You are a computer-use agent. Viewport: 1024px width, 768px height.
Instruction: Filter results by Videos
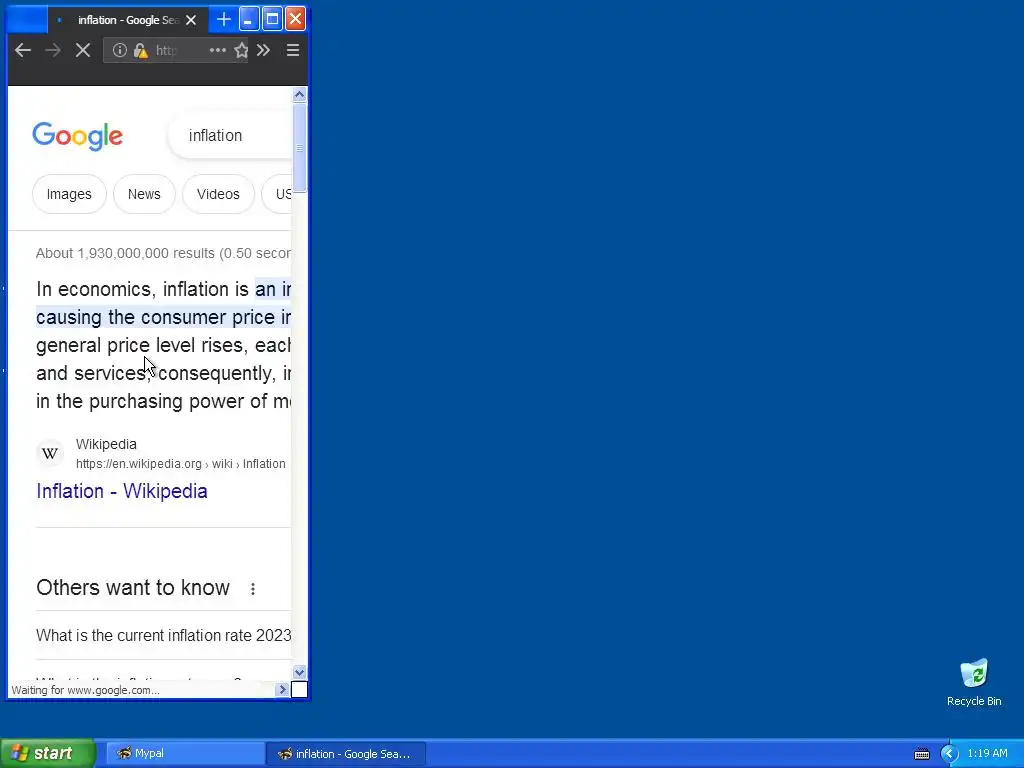tap(218, 194)
